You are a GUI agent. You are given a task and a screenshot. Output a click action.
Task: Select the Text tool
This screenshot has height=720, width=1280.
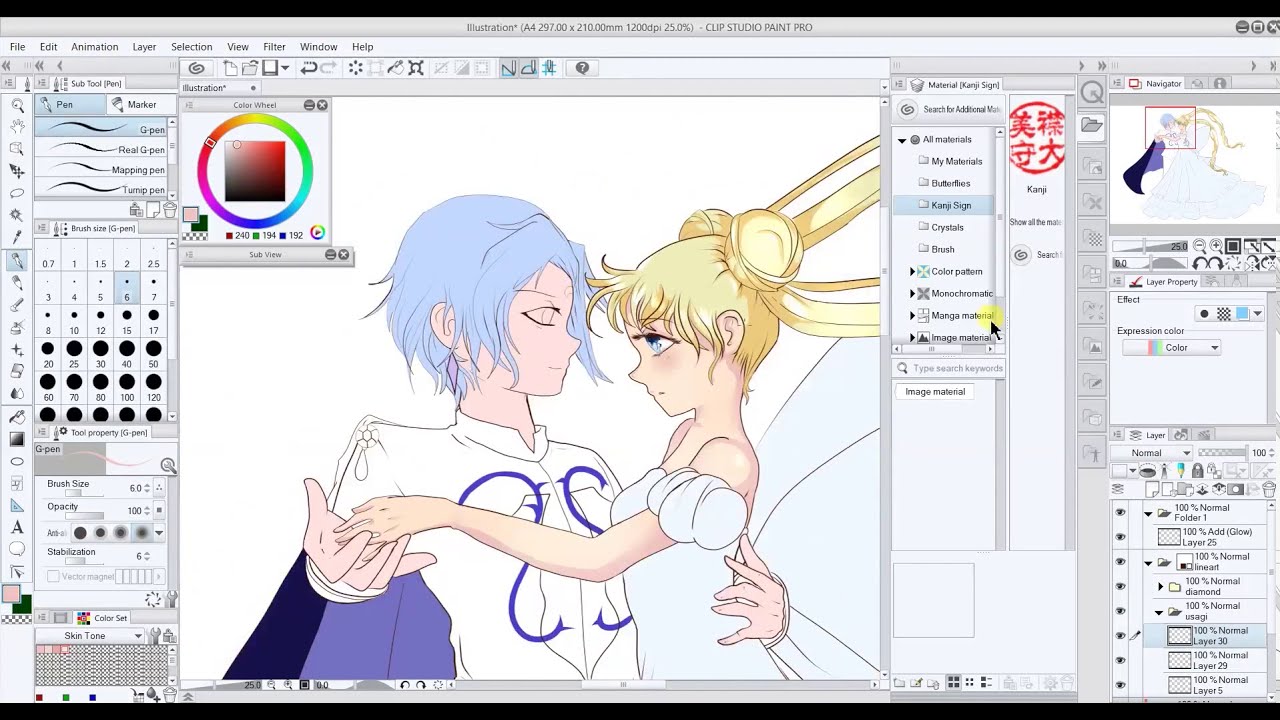pos(17,527)
